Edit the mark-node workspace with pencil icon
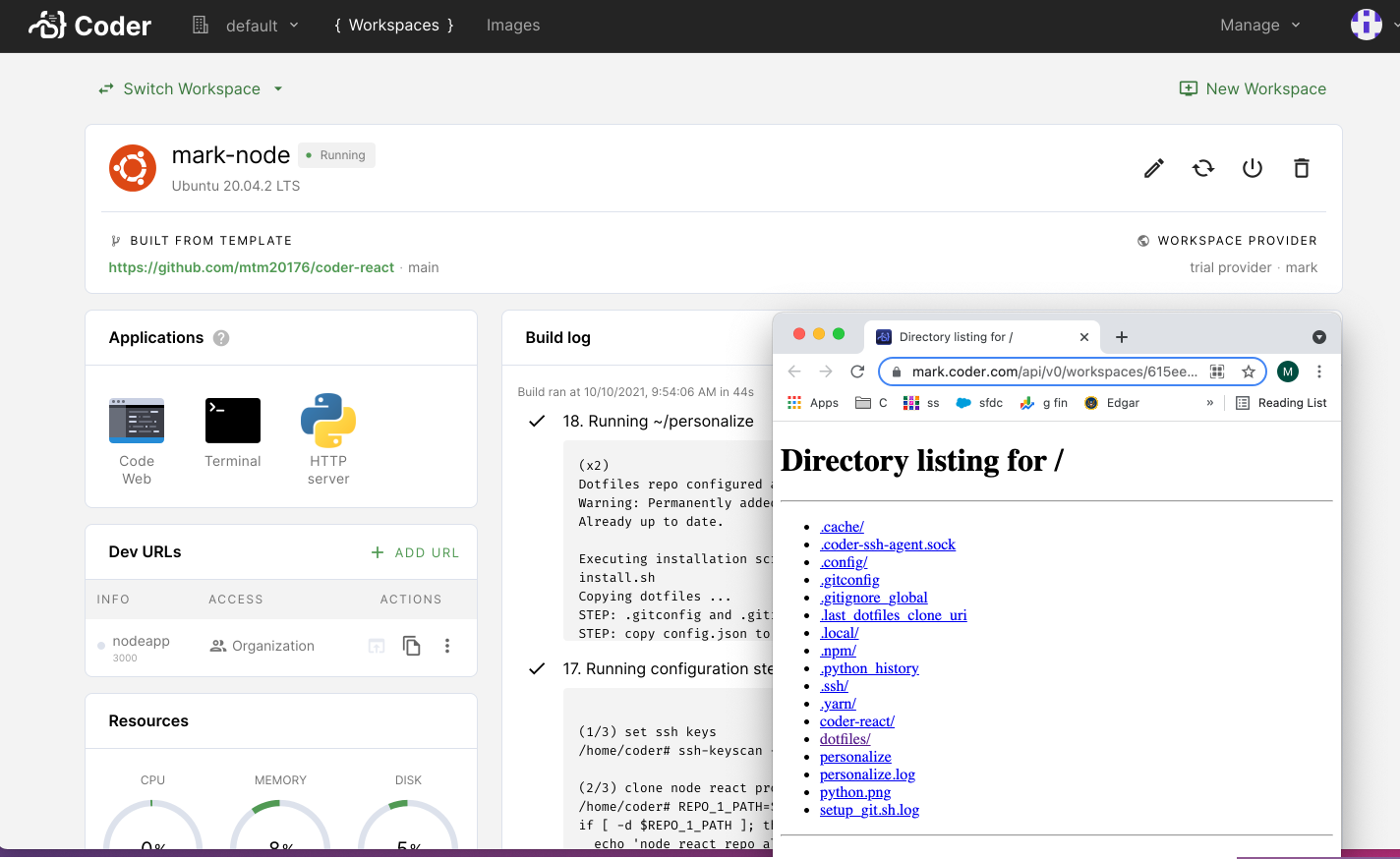 (1154, 168)
